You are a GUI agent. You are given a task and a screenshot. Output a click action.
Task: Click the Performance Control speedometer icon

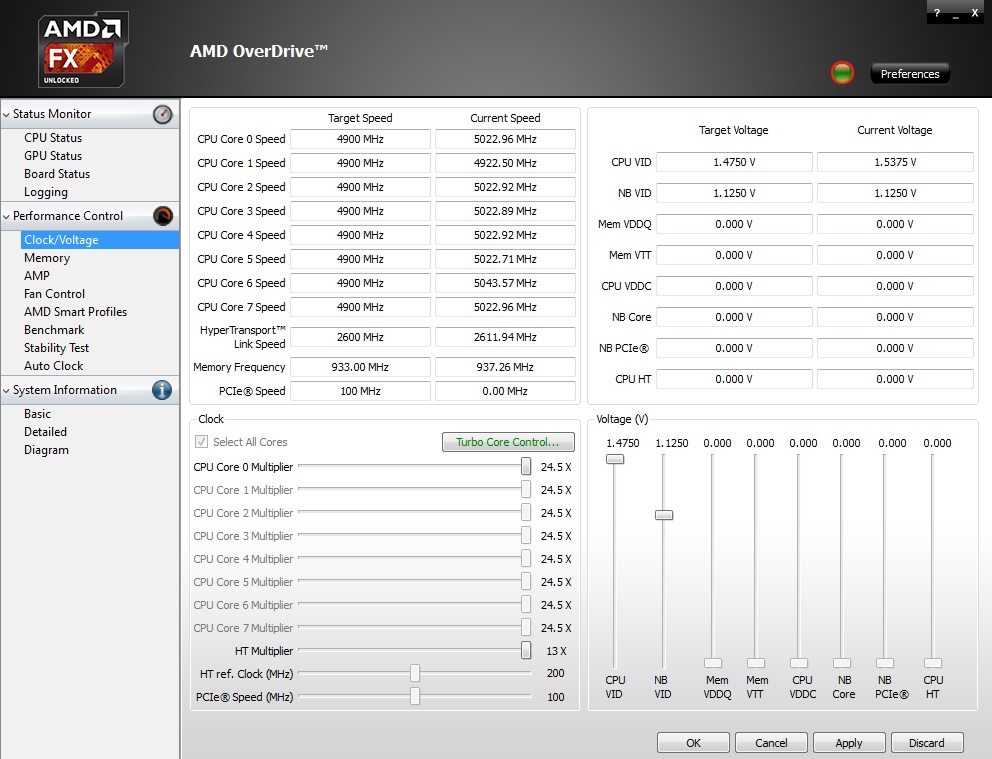pyautogui.click(x=163, y=216)
